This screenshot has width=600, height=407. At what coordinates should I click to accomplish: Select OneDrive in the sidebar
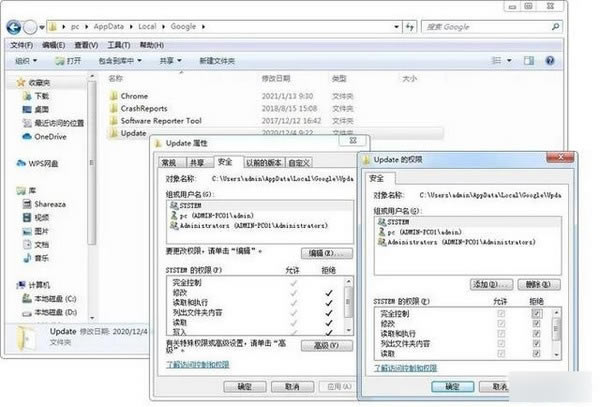pyautogui.click(x=45, y=137)
